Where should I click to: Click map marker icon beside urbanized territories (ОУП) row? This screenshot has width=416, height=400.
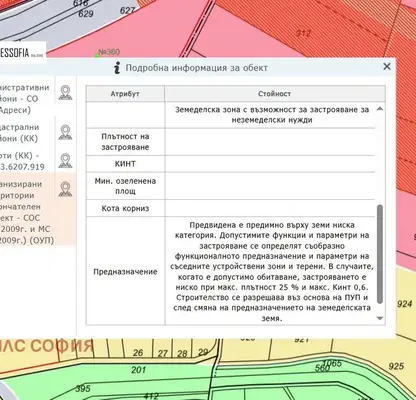point(65,189)
